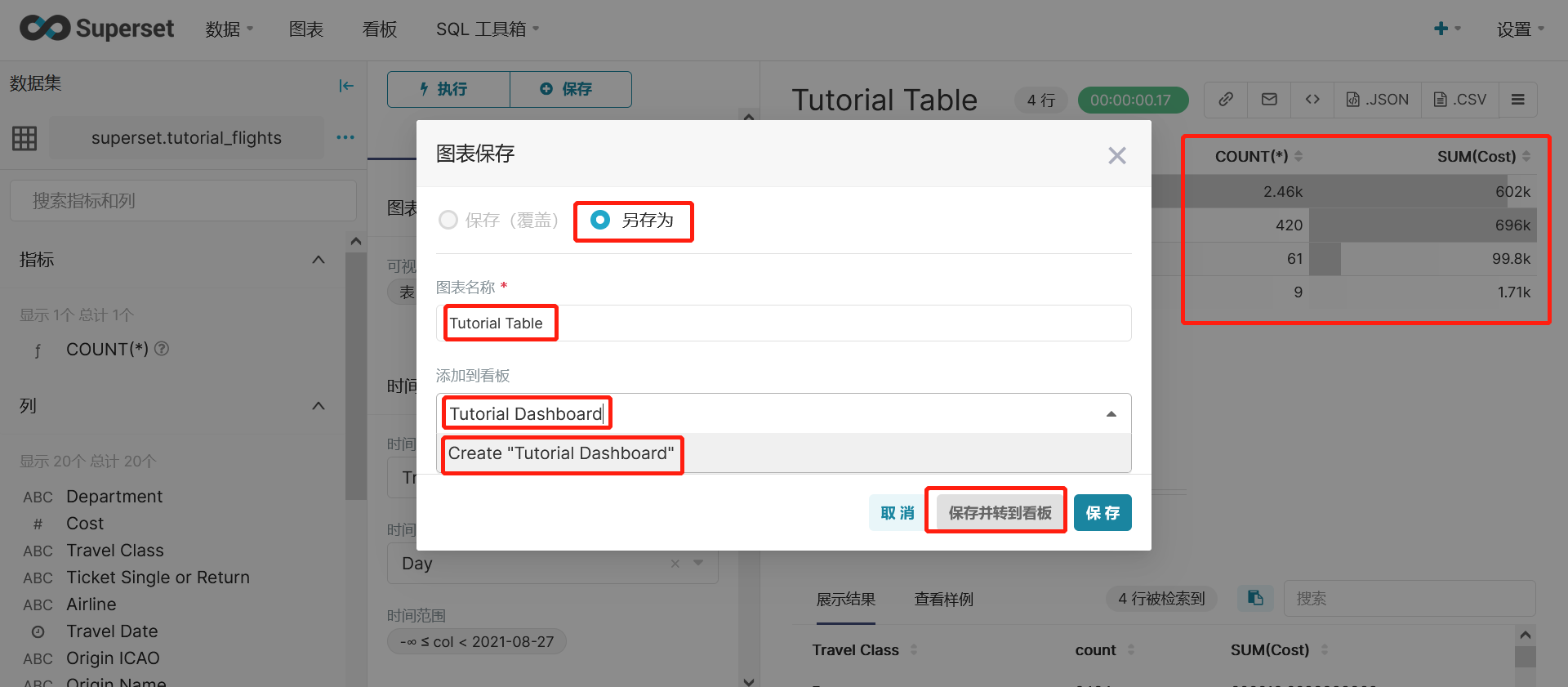The image size is (1568, 687).
Task: Open the hamburger chart options menu
Action: (1518, 100)
